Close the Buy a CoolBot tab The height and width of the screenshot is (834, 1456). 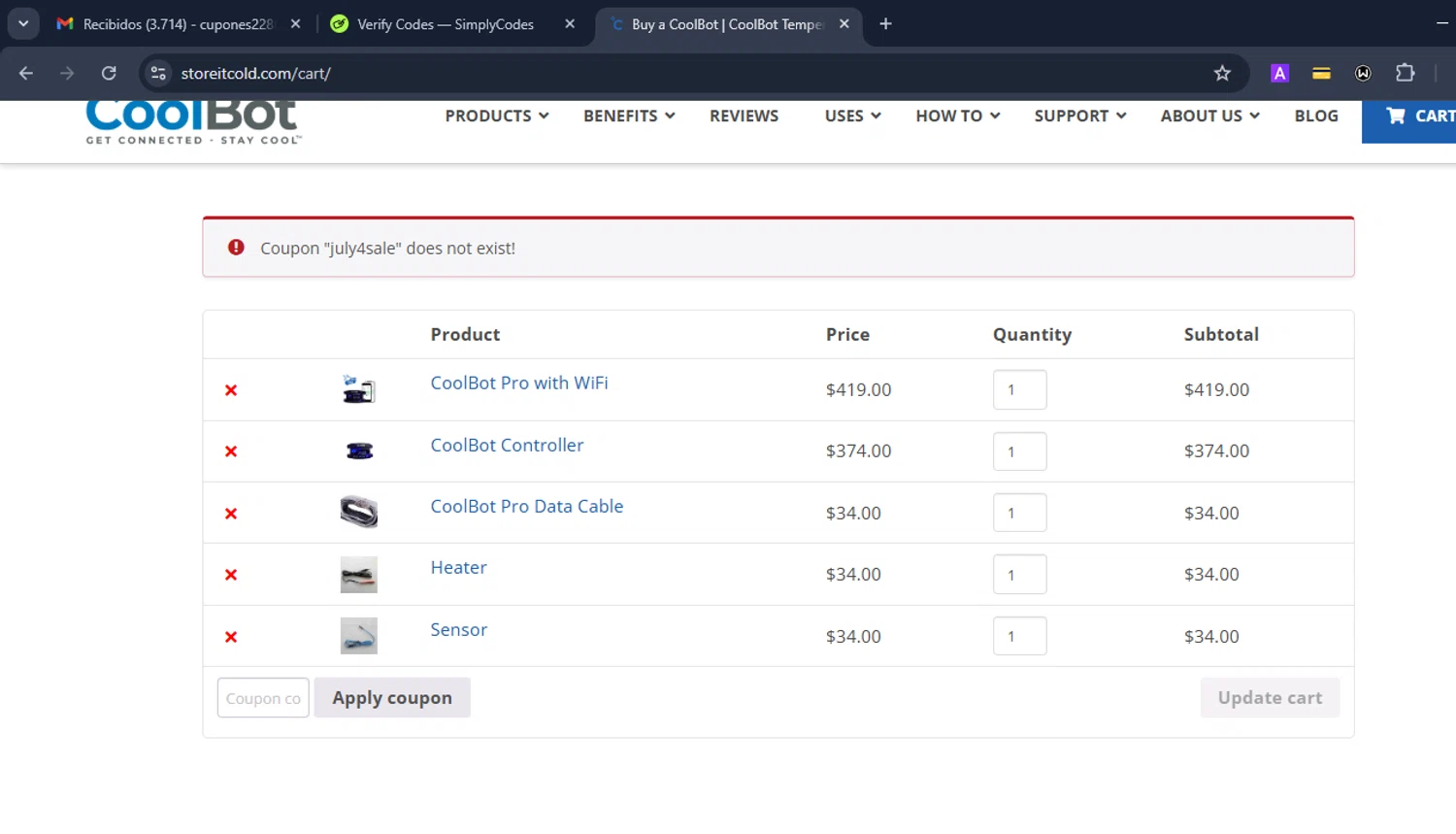tap(844, 24)
